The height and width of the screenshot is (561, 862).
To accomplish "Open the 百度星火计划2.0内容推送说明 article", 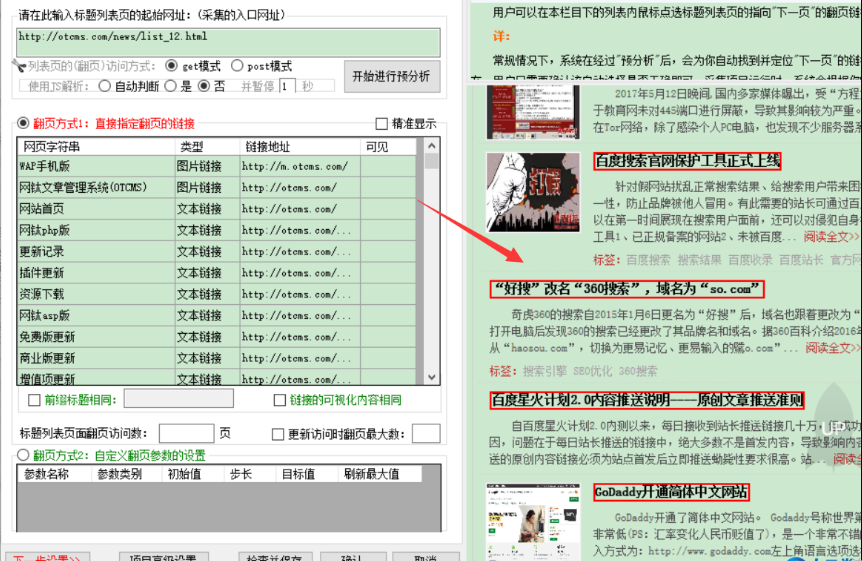I will (x=646, y=400).
